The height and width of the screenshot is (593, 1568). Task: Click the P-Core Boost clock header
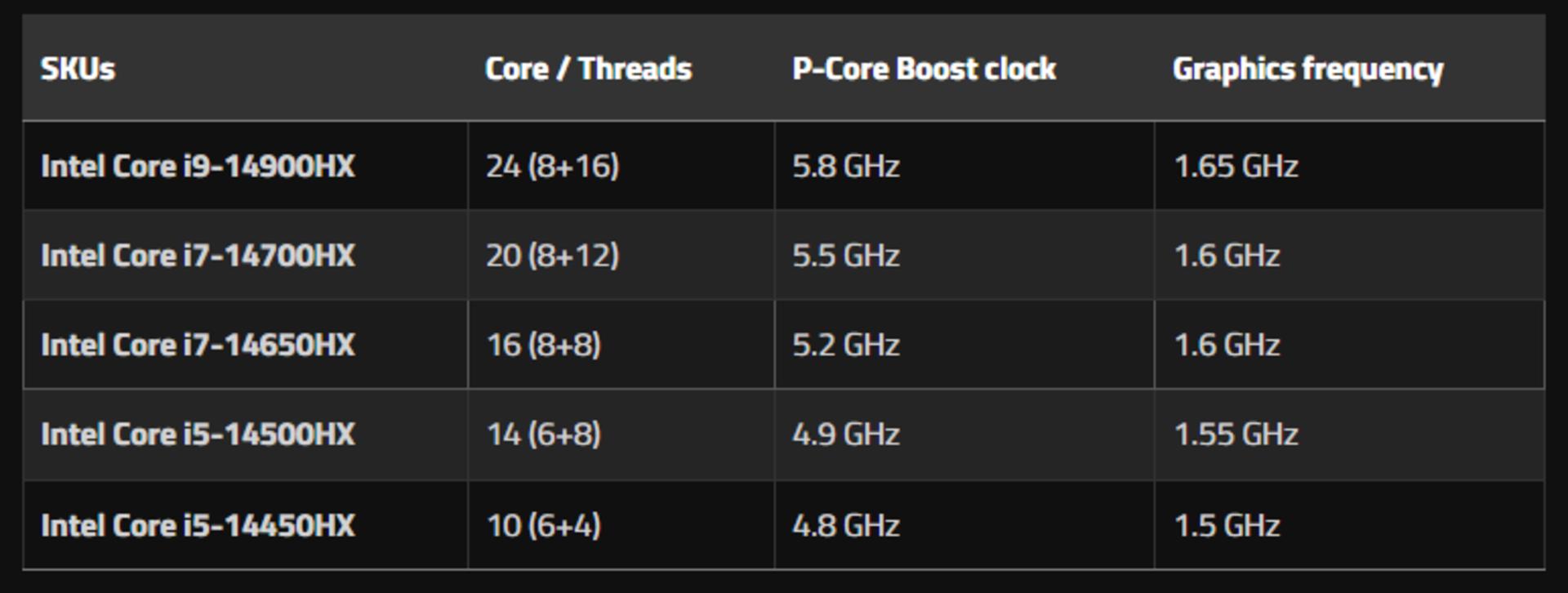(x=924, y=69)
